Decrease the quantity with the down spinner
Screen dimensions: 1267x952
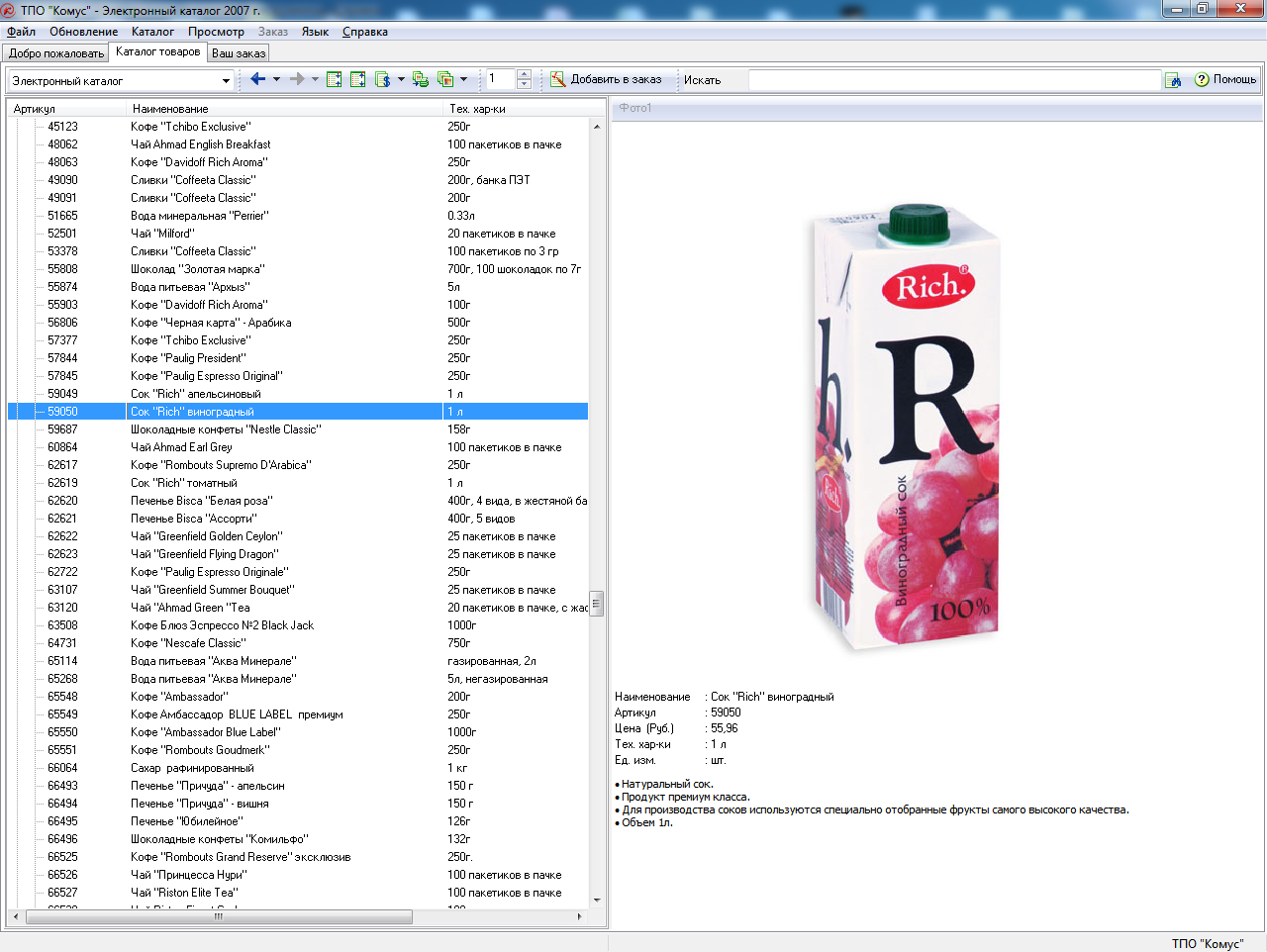click(x=525, y=85)
